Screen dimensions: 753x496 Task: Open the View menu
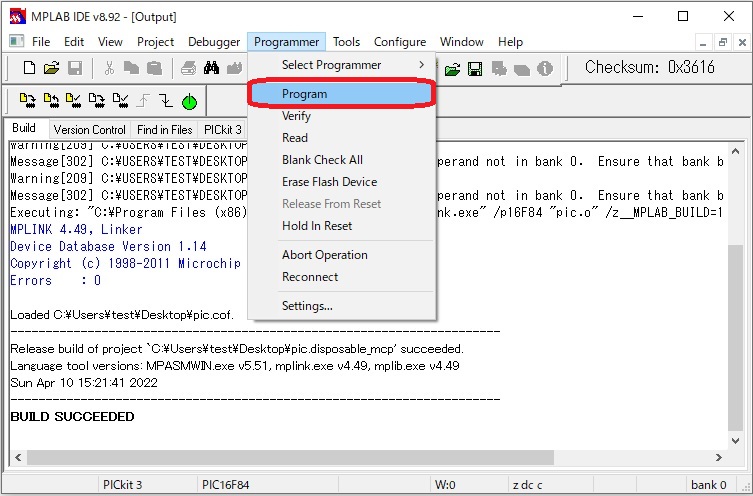[x=110, y=42]
